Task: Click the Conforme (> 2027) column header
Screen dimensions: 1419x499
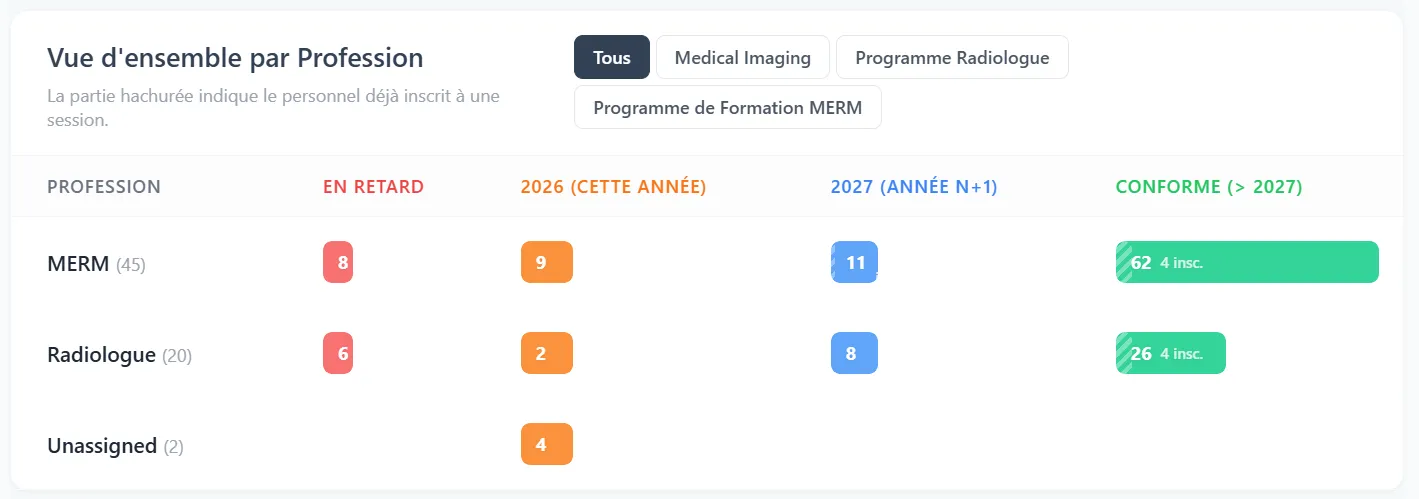Action: pyautogui.click(x=1209, y=187)
